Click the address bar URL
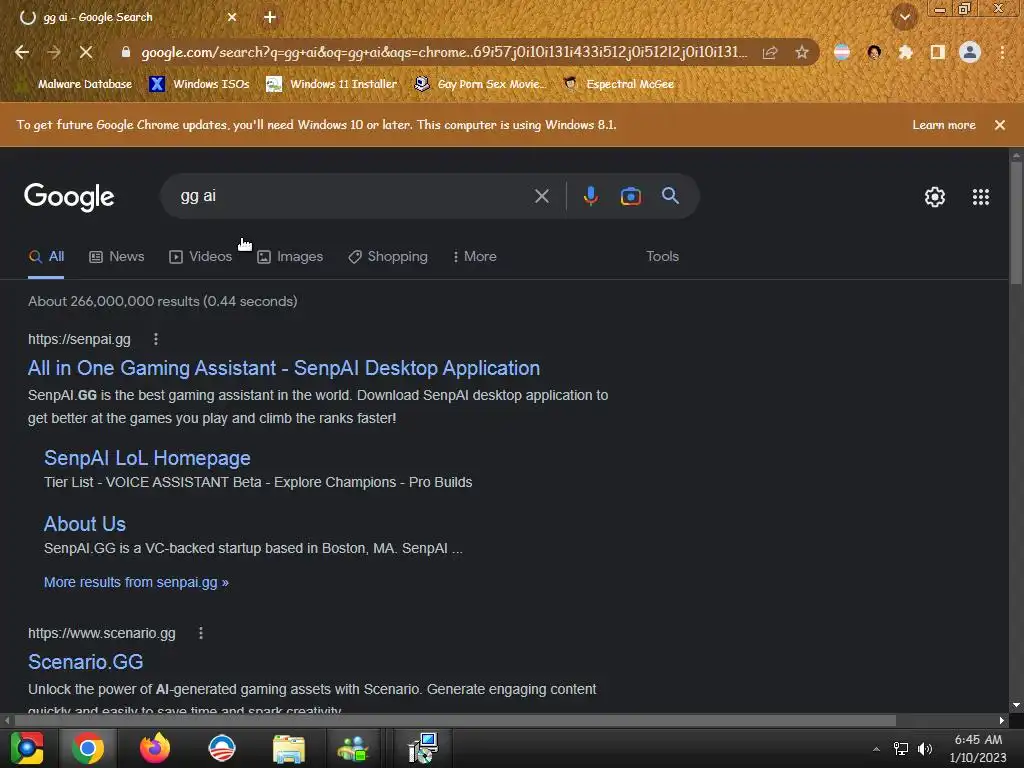Screen dimensions: 1024x768 444,52
